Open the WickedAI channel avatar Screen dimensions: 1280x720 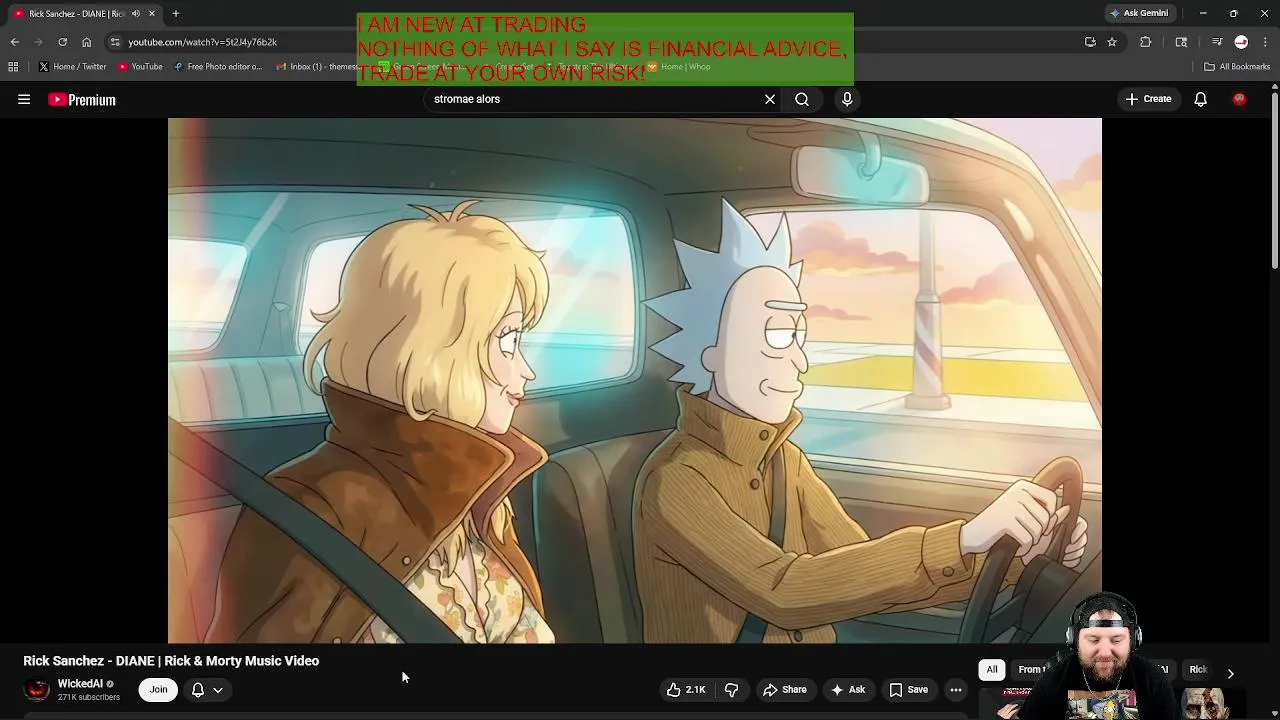click(x=37, y=689)
